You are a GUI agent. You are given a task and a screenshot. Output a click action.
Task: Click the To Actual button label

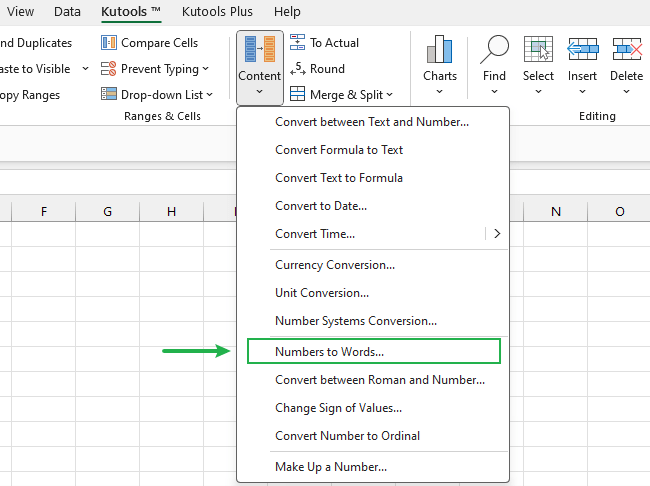click(335, 43)
